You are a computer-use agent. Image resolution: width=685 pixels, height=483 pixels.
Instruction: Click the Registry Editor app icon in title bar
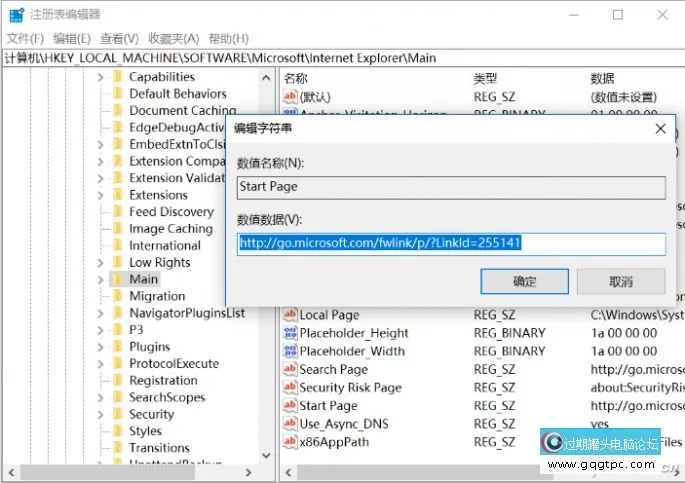(x=13, y=14)
